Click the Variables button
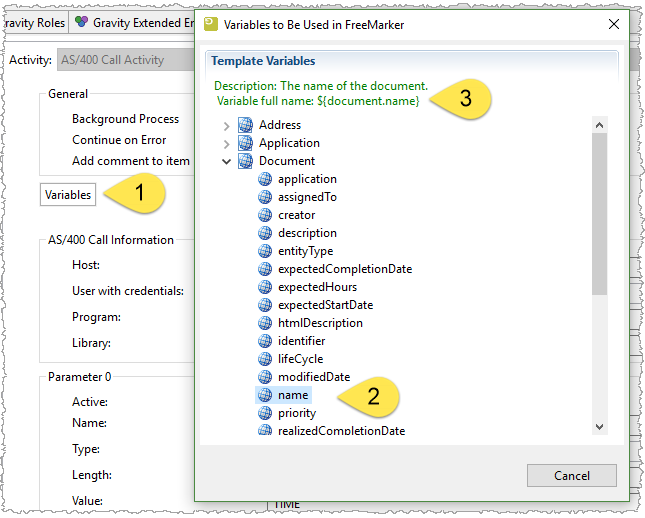The width and height of the screenshot is (645, 518). click(x=68, y=195)
